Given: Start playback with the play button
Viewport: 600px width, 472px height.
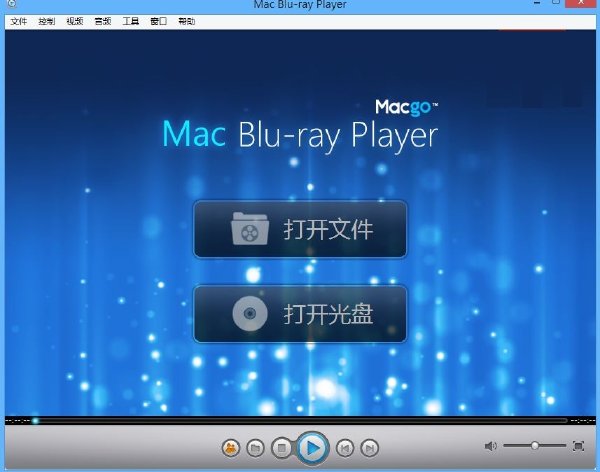Looking at the screenshot, I should pyautogui.click(x=312, y=448).
